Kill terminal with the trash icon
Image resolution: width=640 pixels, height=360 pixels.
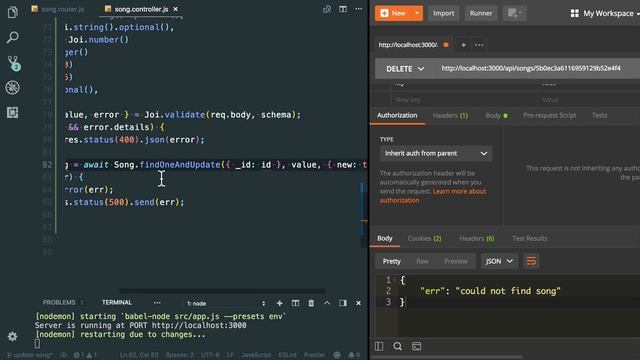tap(311, 303)
